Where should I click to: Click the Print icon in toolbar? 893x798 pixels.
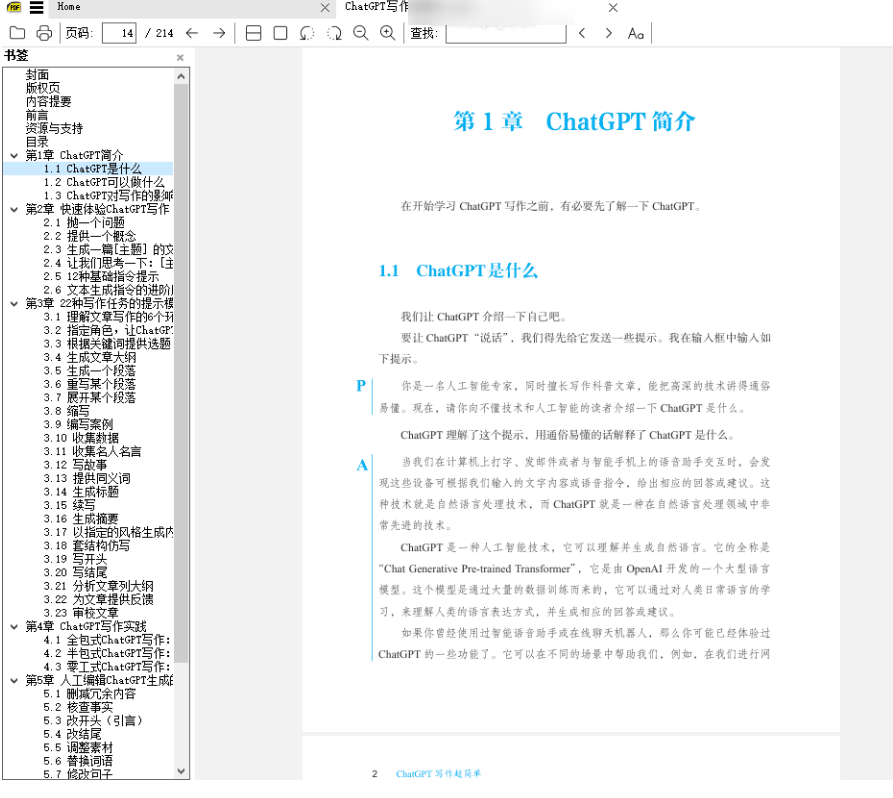click(x=44, y=33)
